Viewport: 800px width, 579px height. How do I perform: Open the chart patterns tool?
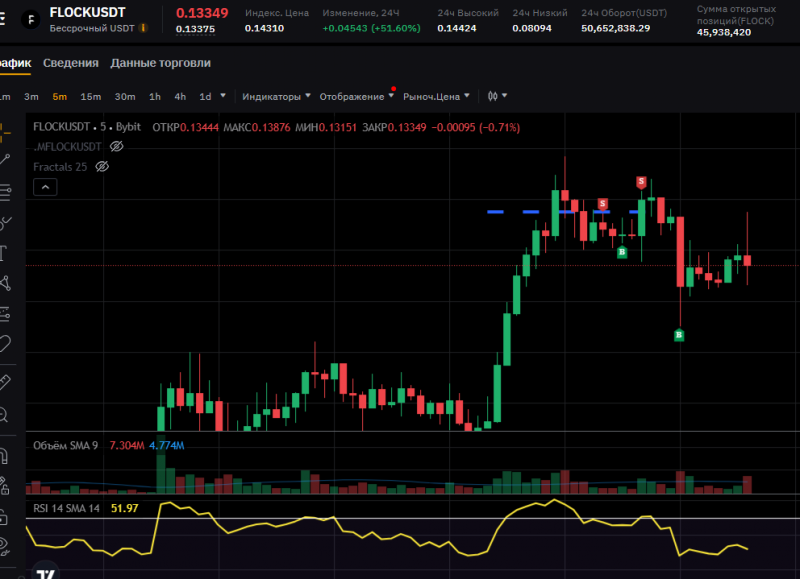[5, 283]
